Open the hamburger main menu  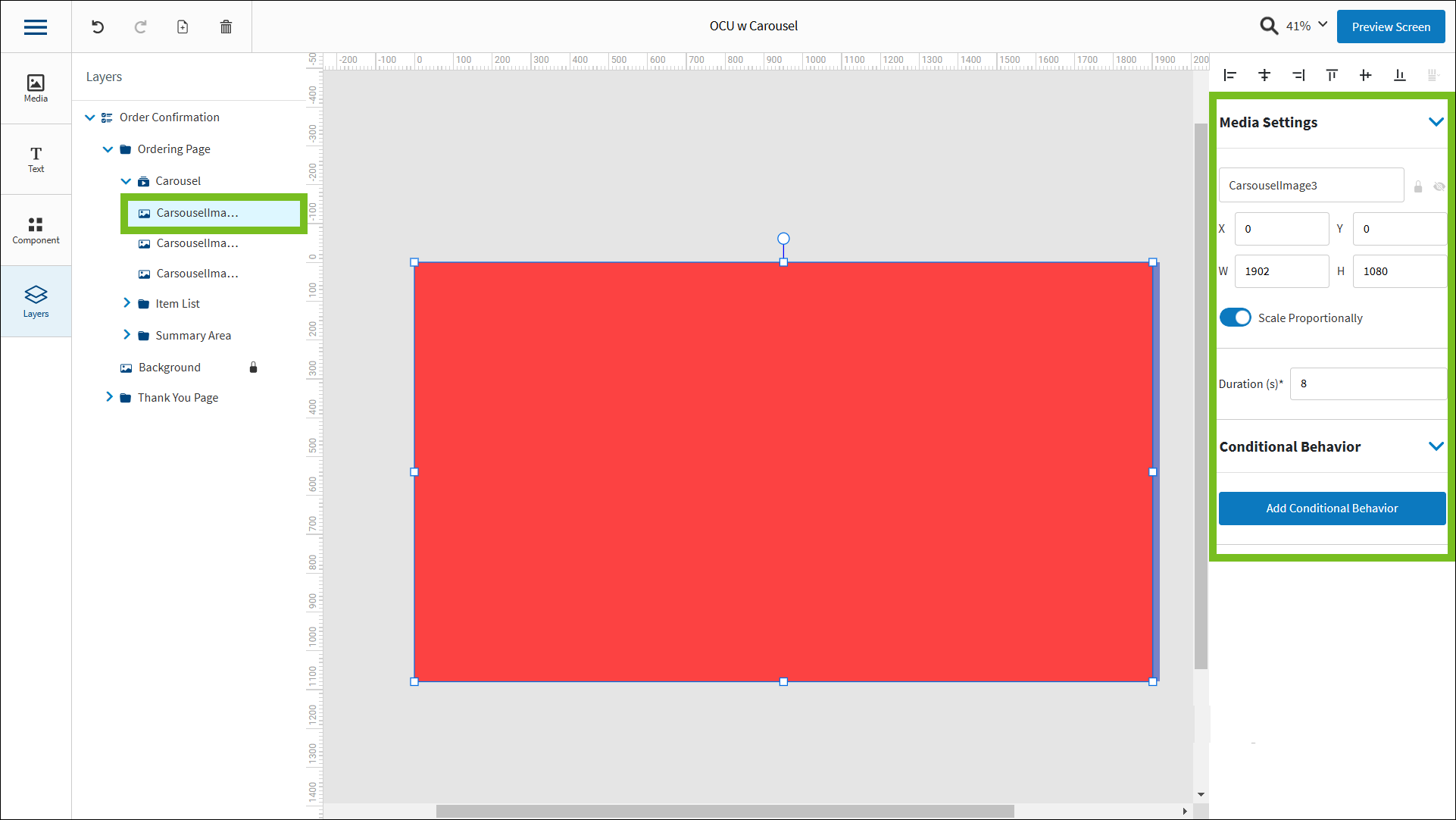coord(36,27)
